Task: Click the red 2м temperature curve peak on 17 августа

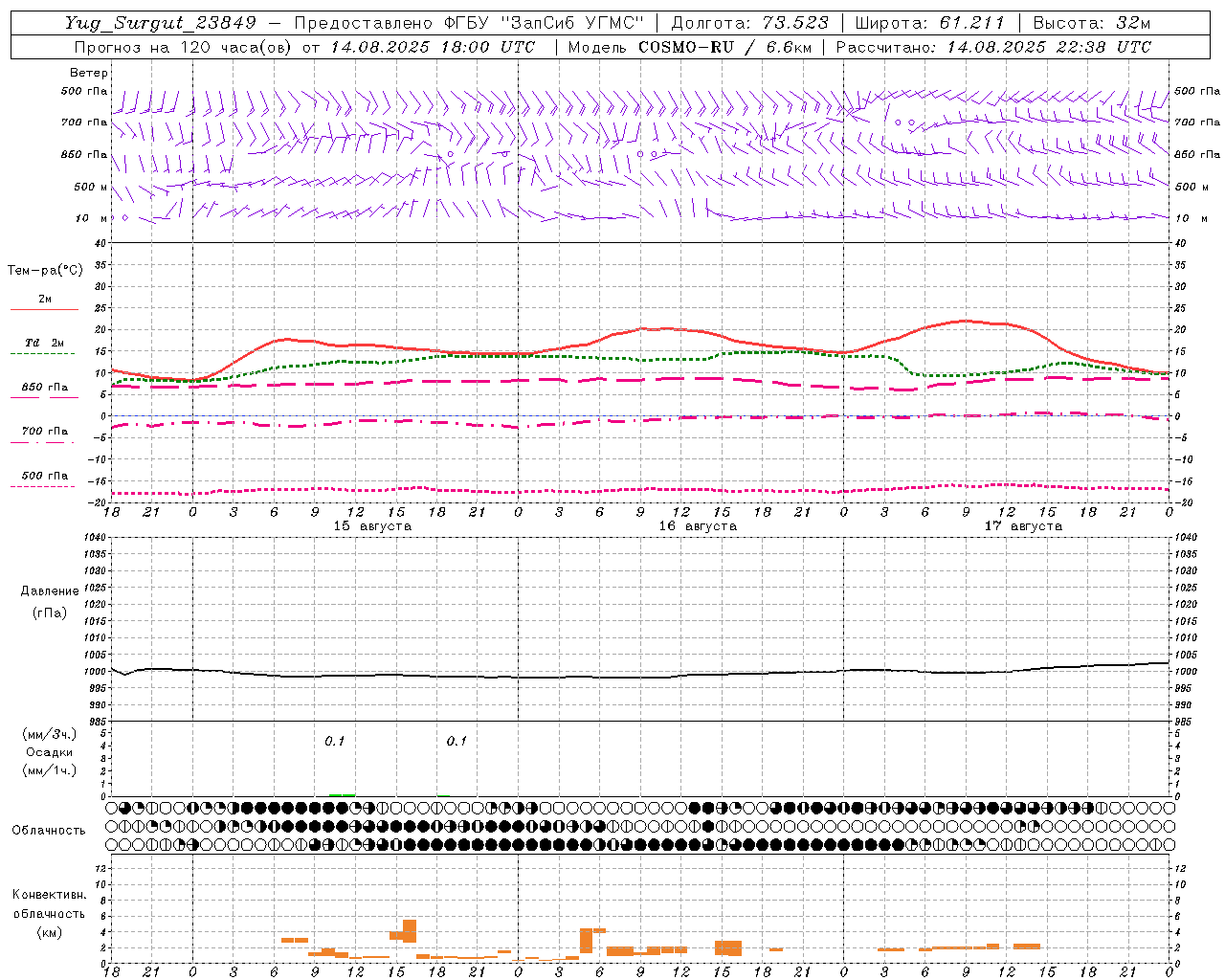Action: (964, 321)
